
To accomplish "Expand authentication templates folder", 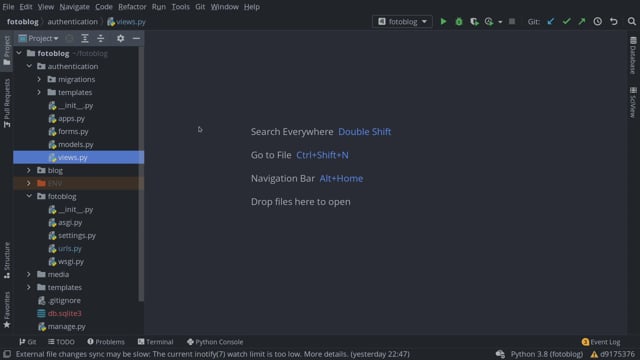I will tap(39, 92).
